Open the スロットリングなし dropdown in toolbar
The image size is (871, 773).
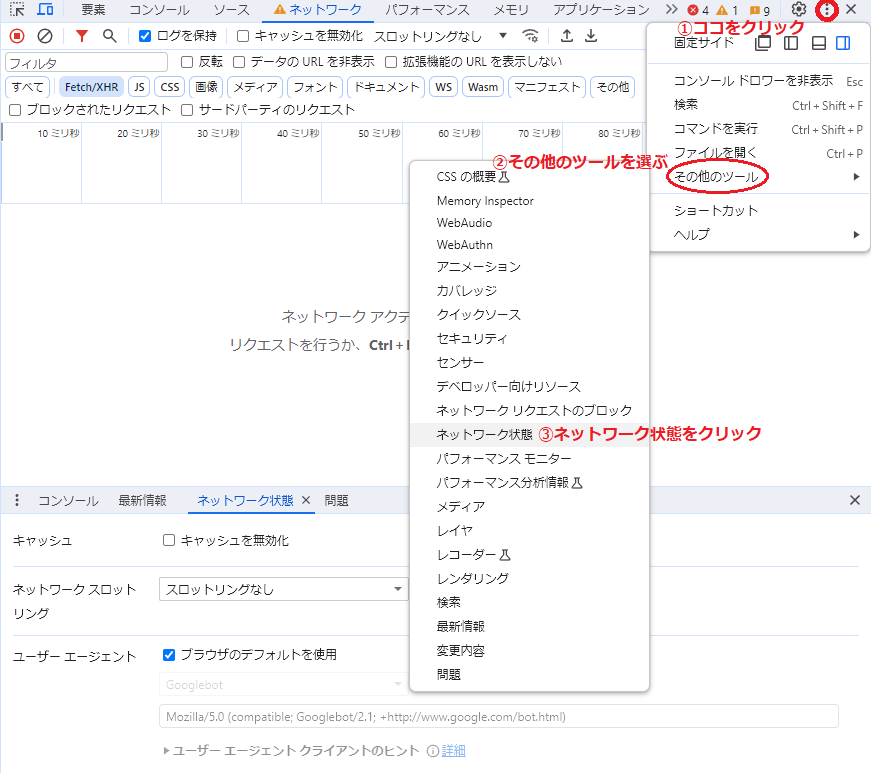440,36
